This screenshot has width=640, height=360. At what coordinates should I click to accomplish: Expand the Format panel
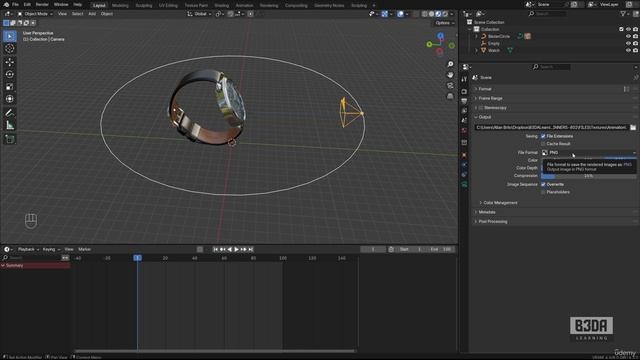[x=485, y=89]
